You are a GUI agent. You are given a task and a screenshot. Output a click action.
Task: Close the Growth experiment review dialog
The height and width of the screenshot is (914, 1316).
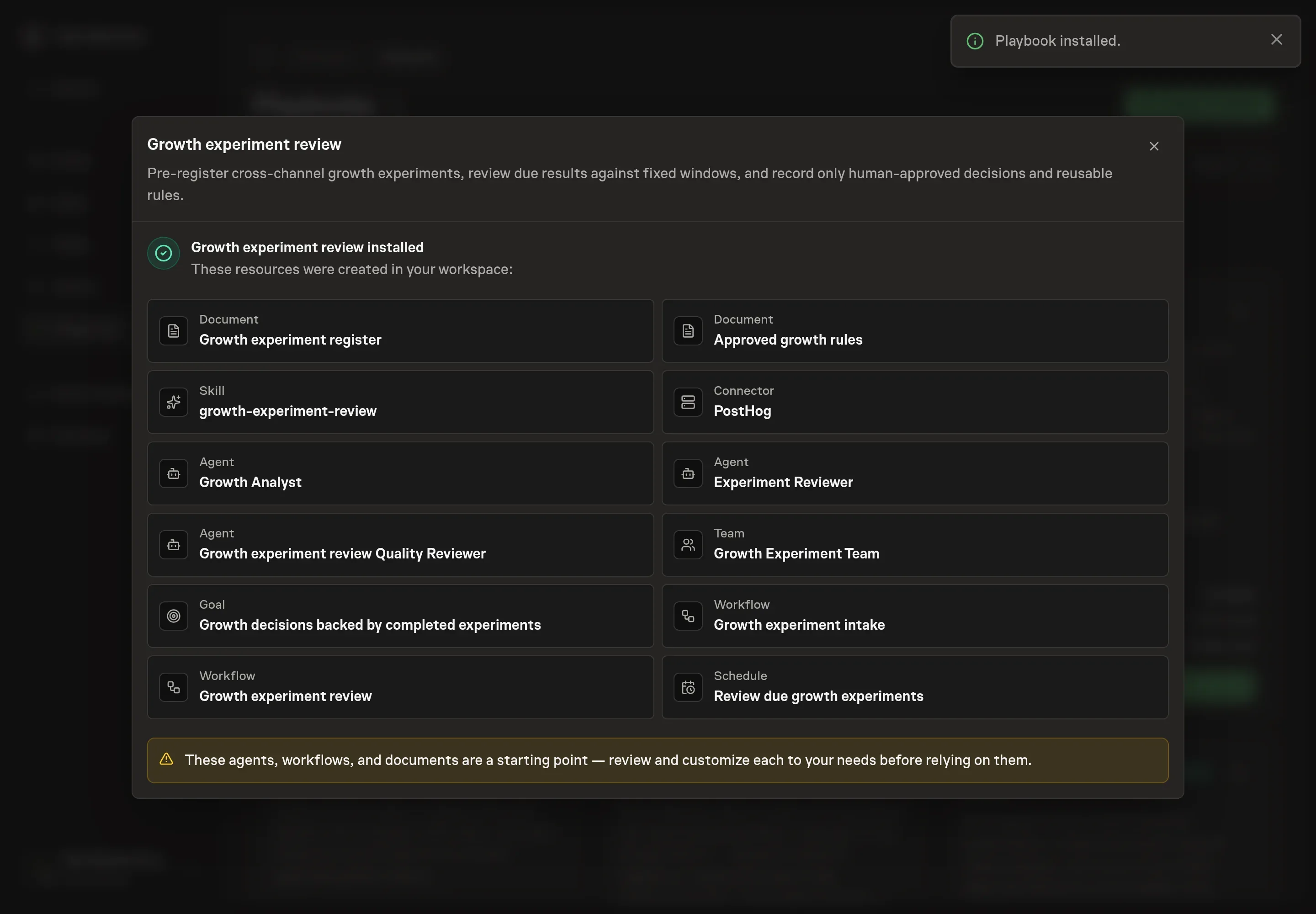click(1153, 147)
